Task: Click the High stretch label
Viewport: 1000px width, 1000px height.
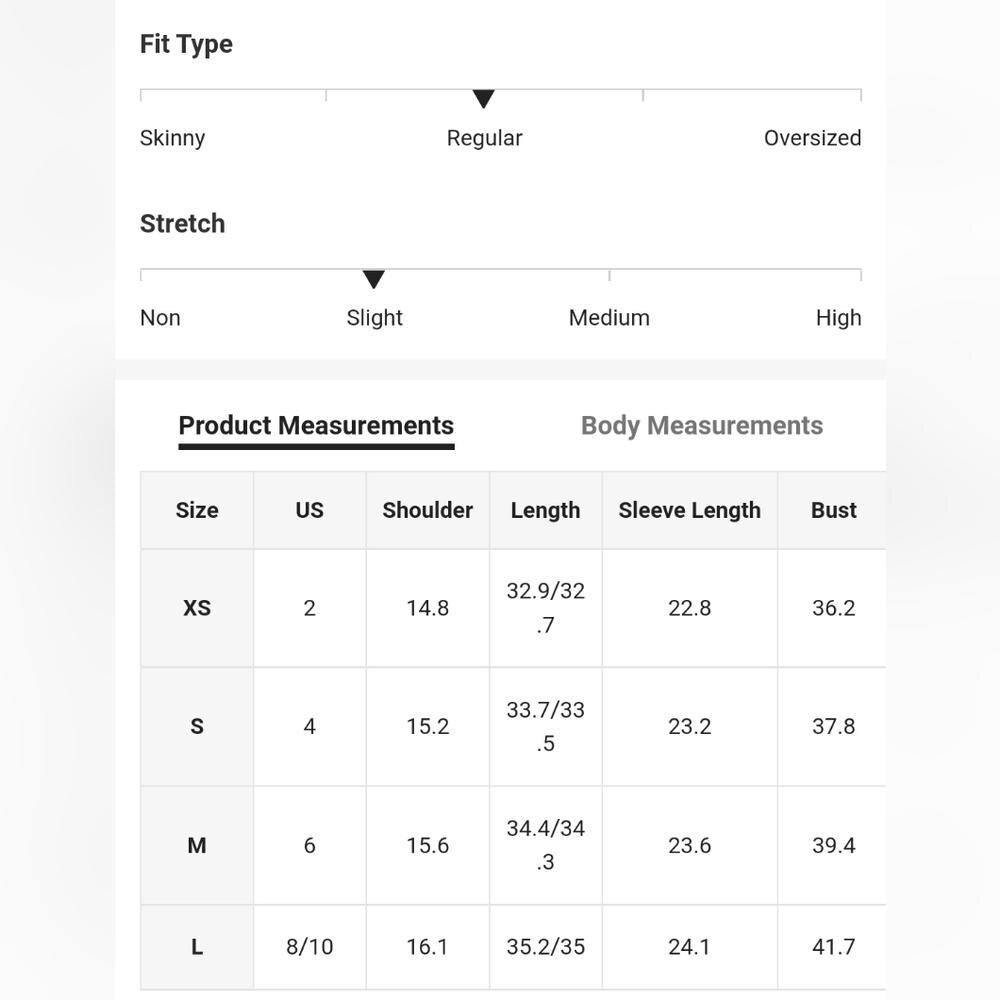Action: 838,318
